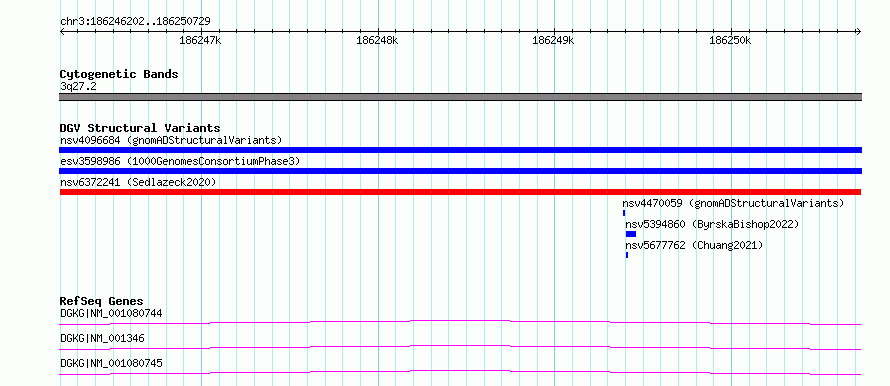The image size is (890, 386).
Task: Open gene label DGKG|NM_001346
Action: 102,338
